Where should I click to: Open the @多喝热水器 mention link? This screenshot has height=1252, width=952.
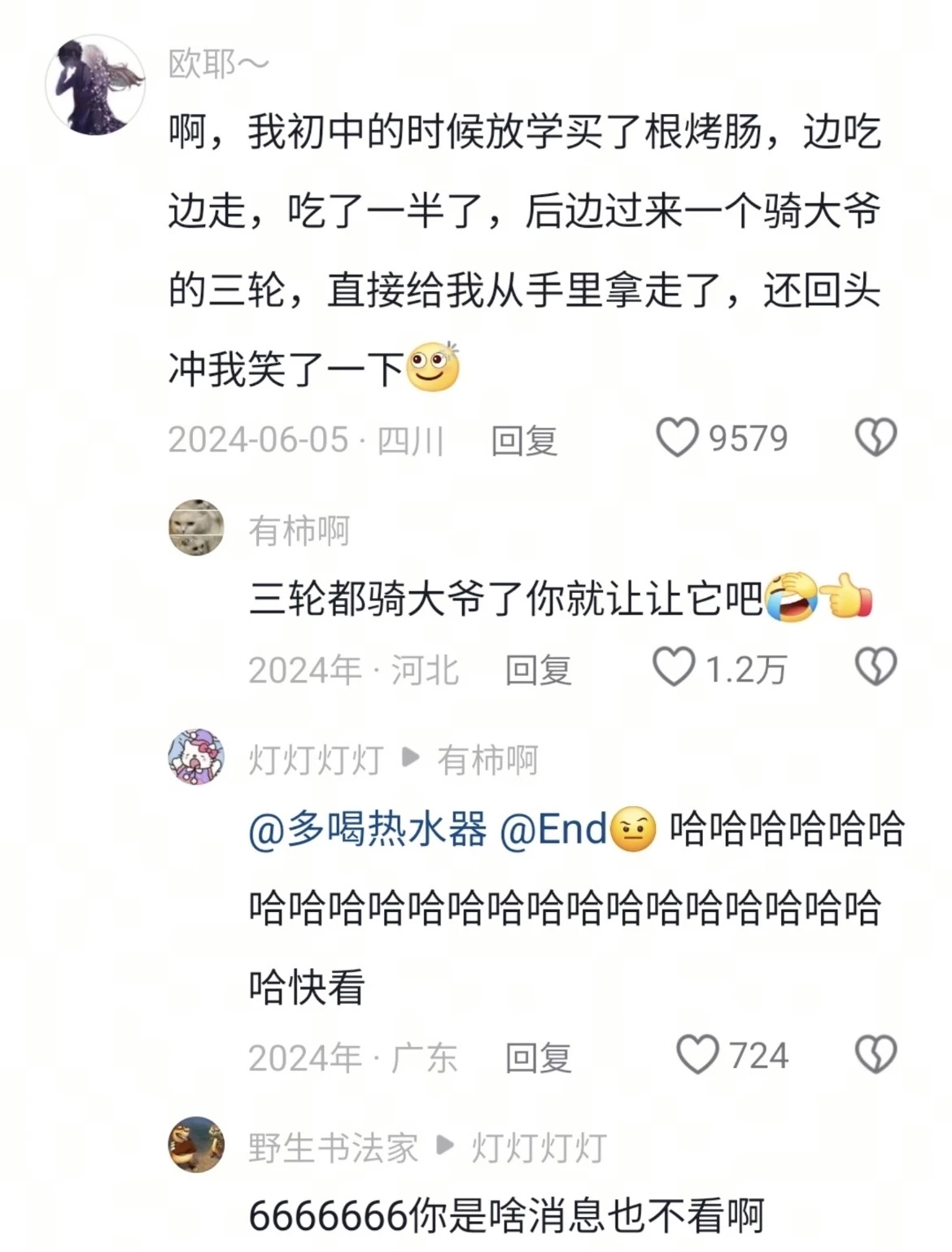pyautogui.click(x=368, y=830)
